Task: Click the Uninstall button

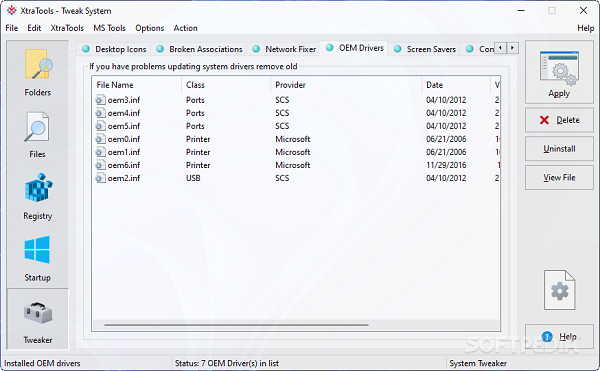Action: (559, 149)
